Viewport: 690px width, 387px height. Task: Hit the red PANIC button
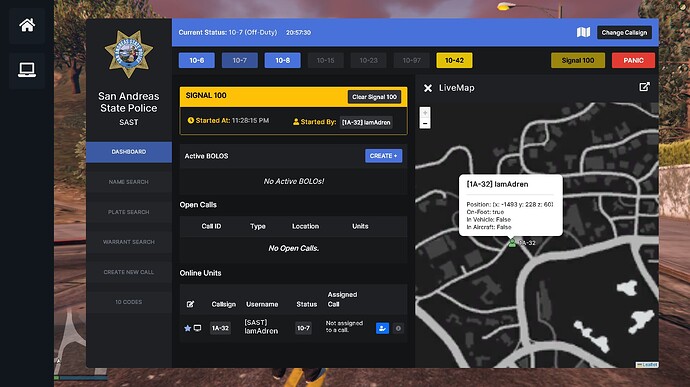633,60
